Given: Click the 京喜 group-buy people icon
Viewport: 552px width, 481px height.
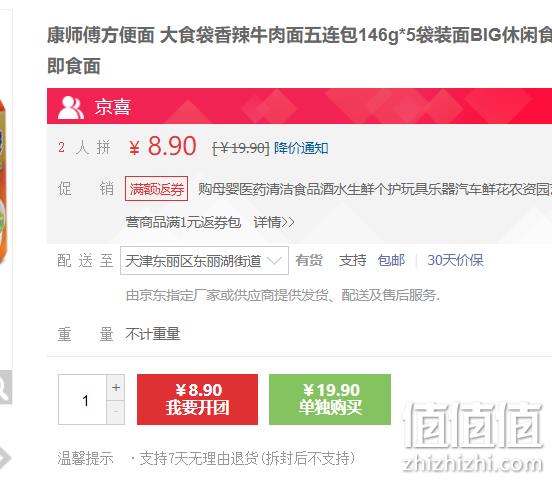Looking at the screenshot, I should (70, 107).
